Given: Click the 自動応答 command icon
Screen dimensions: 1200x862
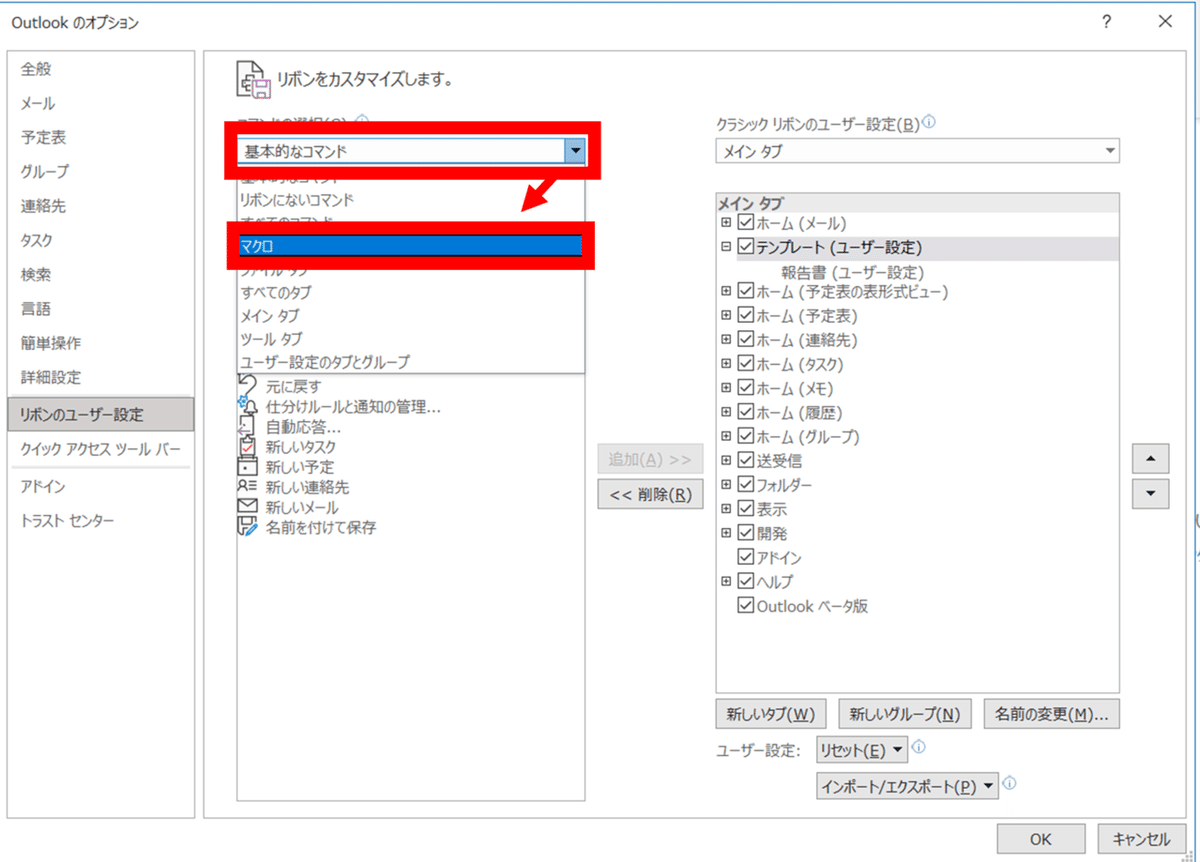Looking at the screenshot, I should [x=247, y=426].
